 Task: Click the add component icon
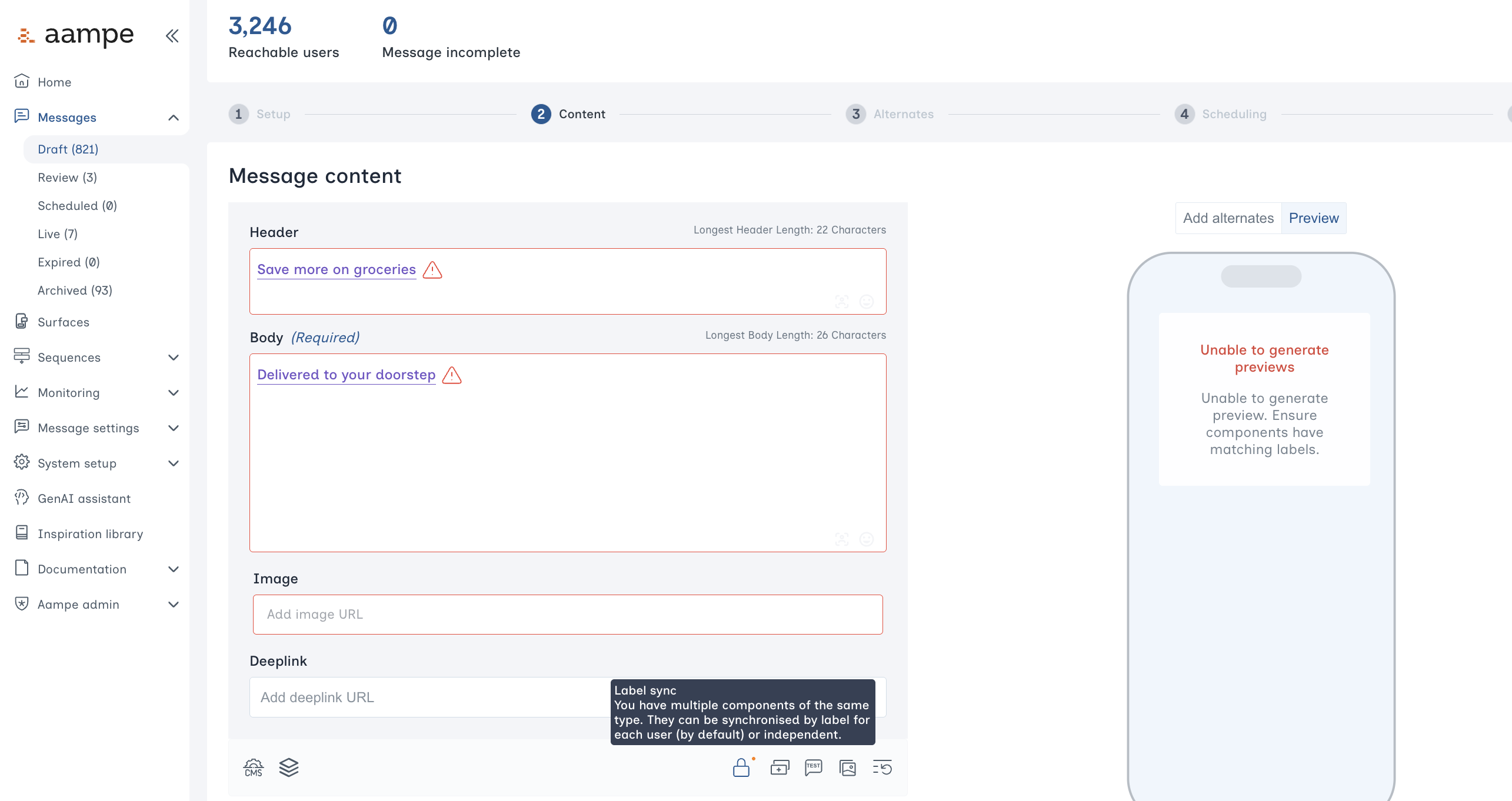pyautogui.click(x=780, y=767)
